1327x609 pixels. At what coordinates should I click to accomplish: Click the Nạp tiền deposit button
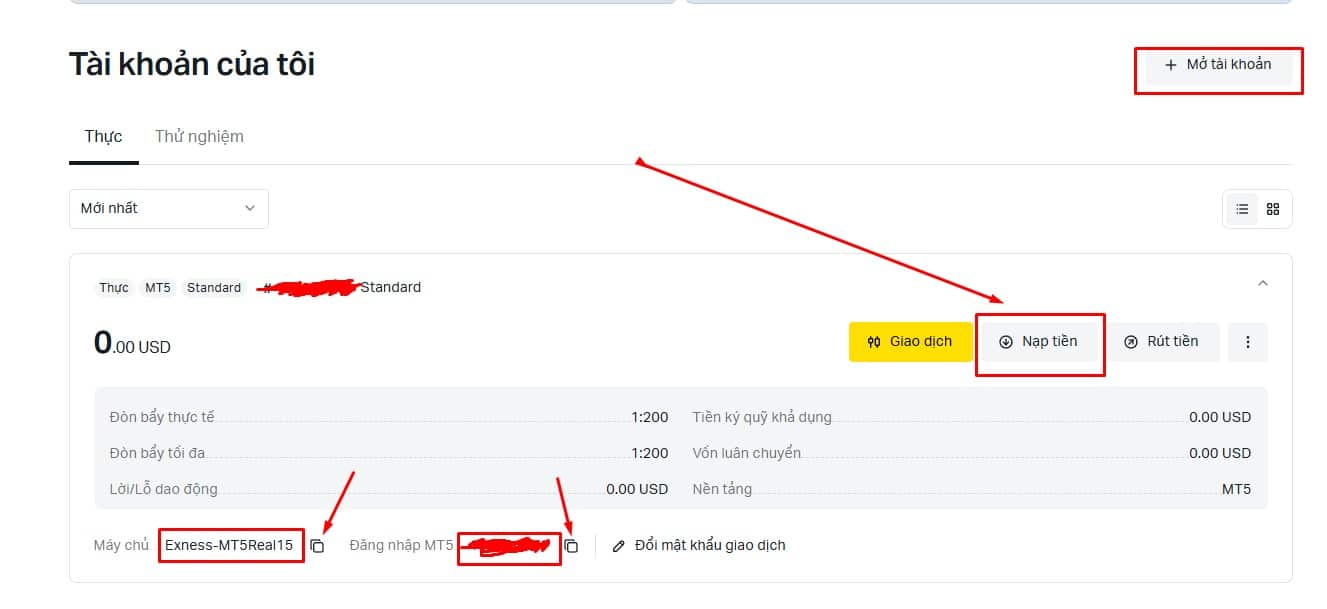1038,342
